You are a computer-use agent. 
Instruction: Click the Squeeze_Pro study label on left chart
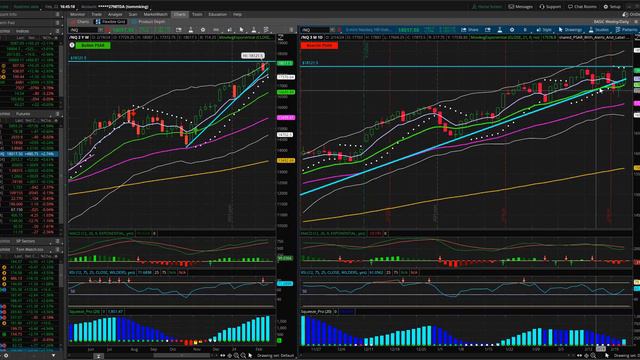(84, 311)
